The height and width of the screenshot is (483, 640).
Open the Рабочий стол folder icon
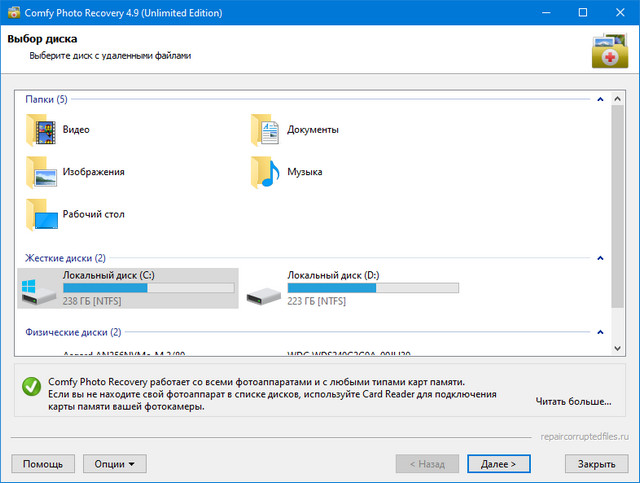point(41,214)
